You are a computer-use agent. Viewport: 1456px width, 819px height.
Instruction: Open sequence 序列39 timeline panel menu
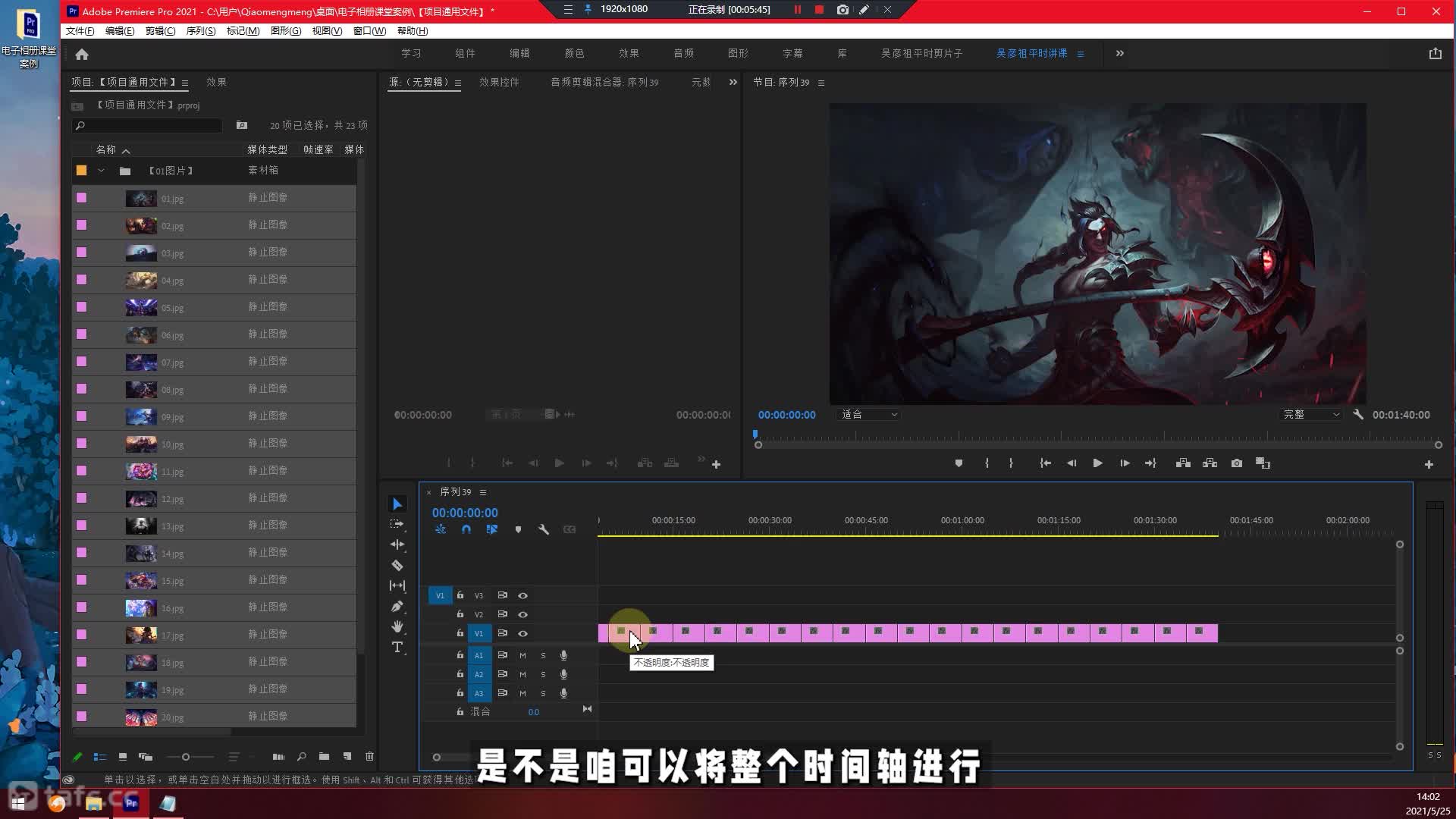coord(483,492)
